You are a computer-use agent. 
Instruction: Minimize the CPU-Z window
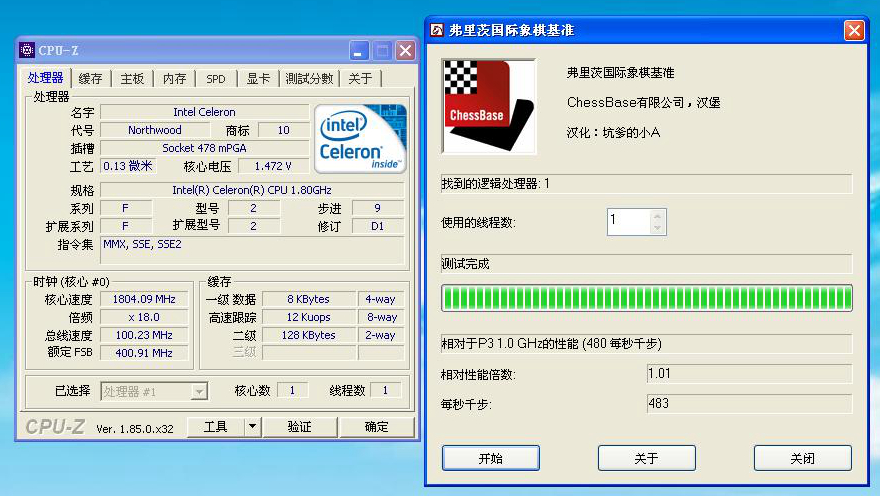[x=359, y=50]
